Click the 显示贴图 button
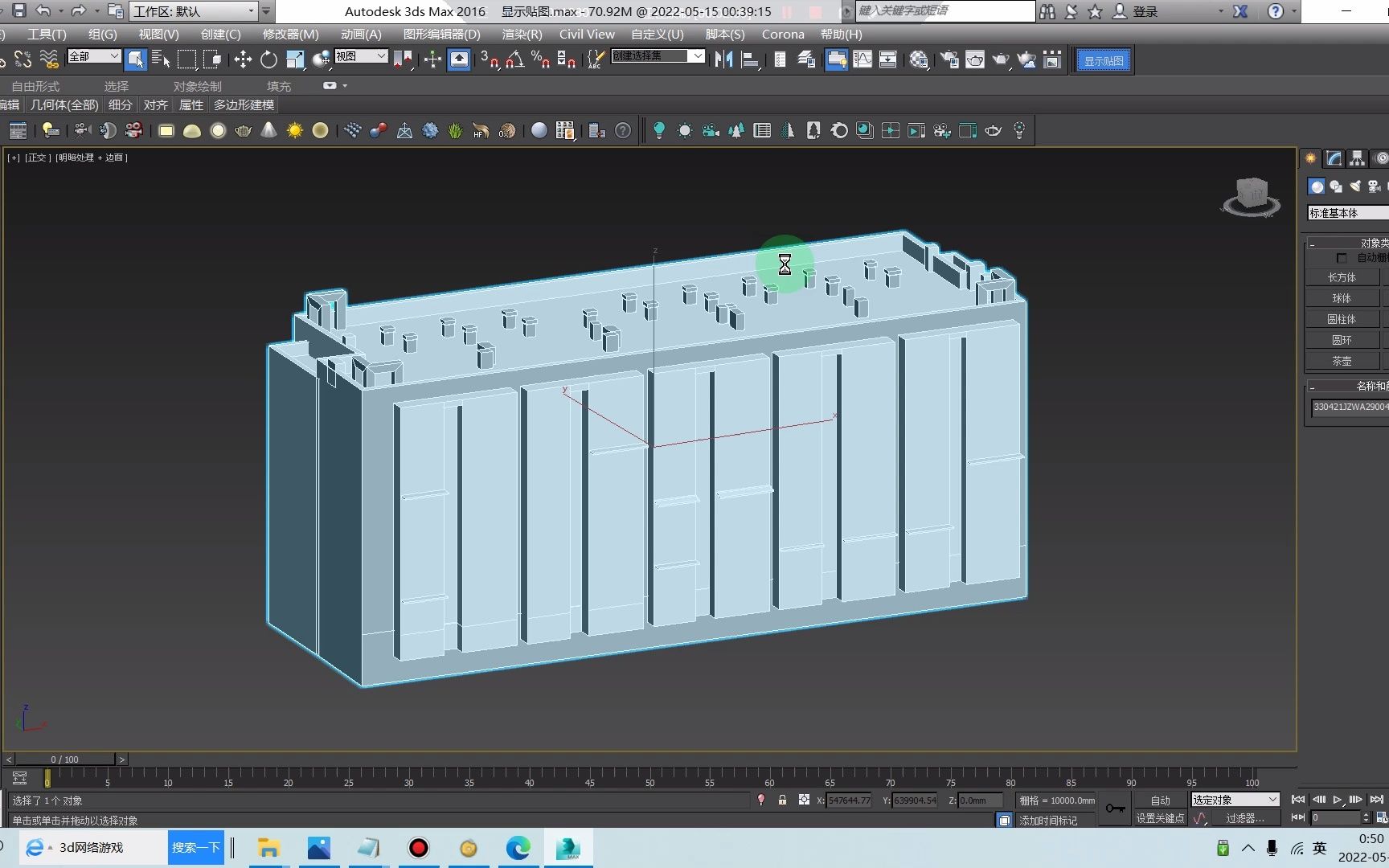Image resolution: width=1389 pixels, height=868 pixels. (x=1104, y=61)
